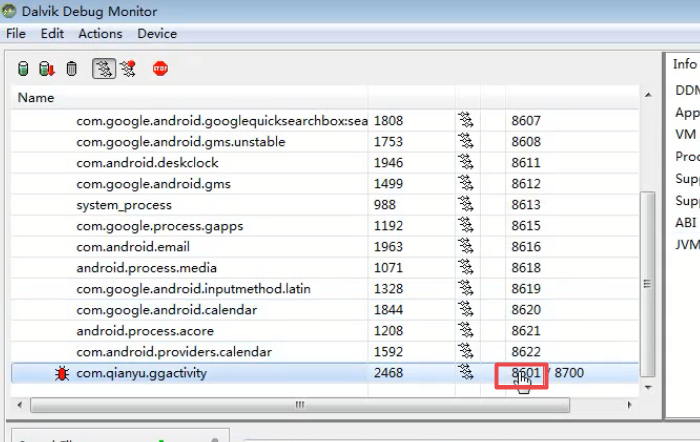Click the port value 8700
Viewport: 700px width, 442px height.
[569, 372]
